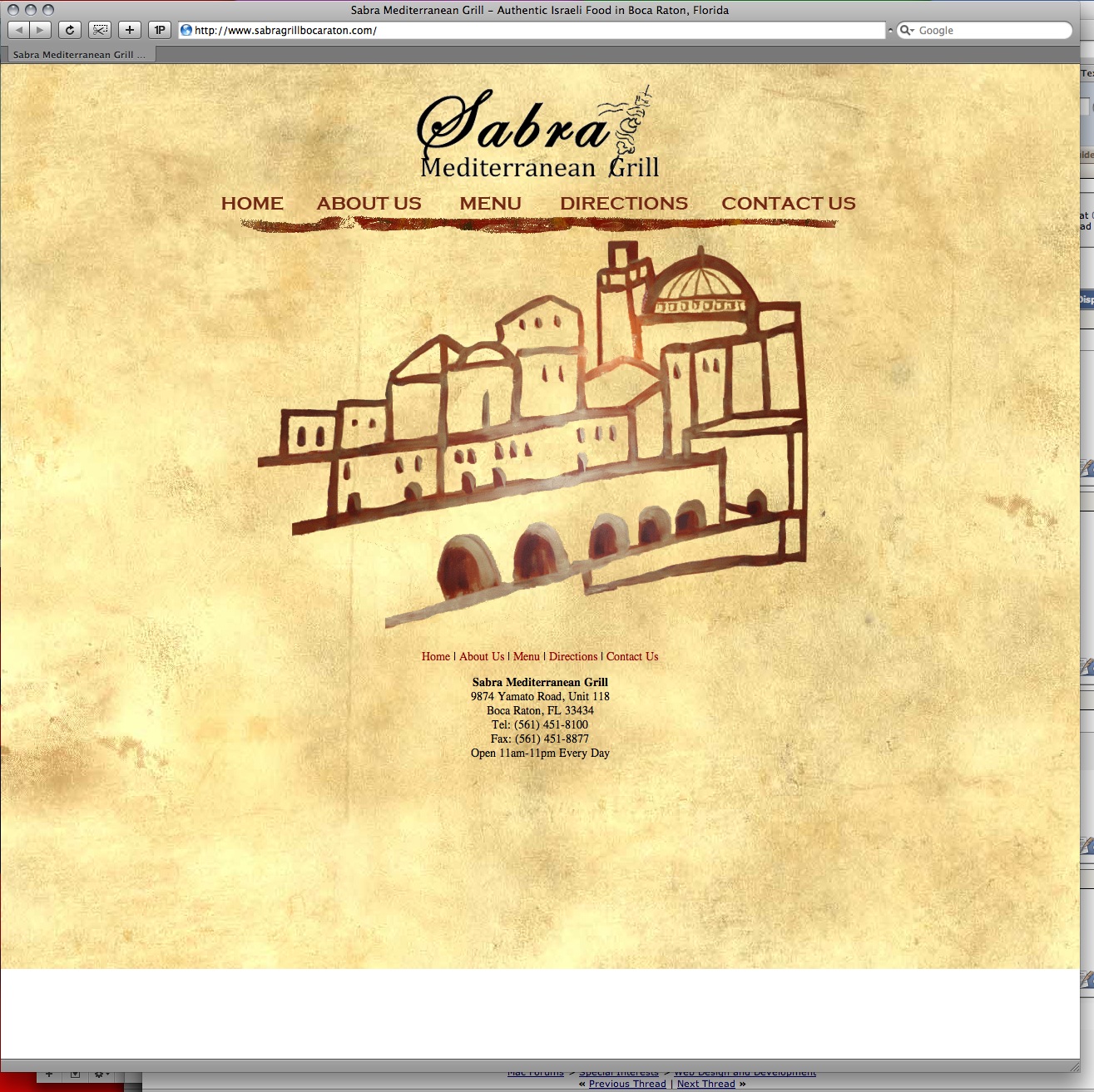The image size is (1094, 1092).
Task: Minimize the Sabra browser window
Action: click(x=31, y=10)
